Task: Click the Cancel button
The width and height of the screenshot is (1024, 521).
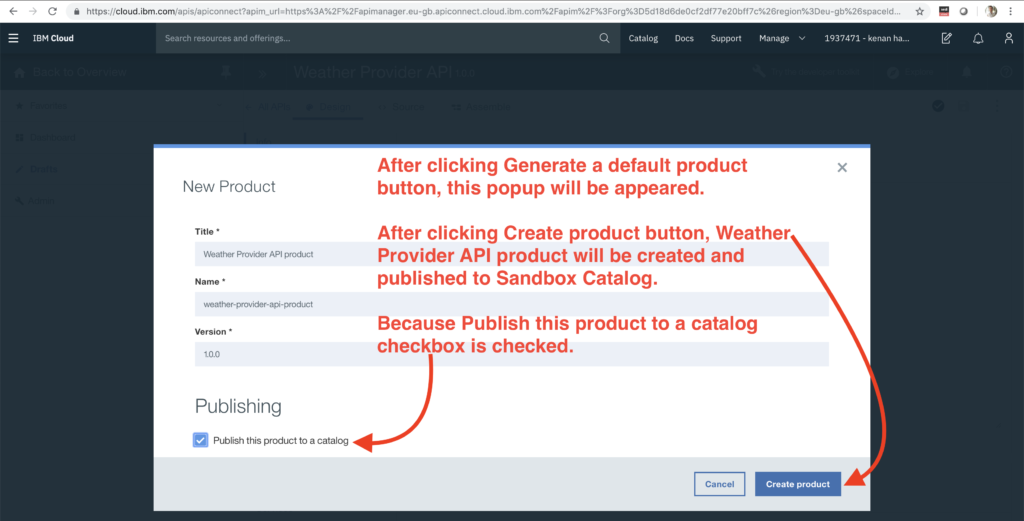Action: [x=719, y=484]
